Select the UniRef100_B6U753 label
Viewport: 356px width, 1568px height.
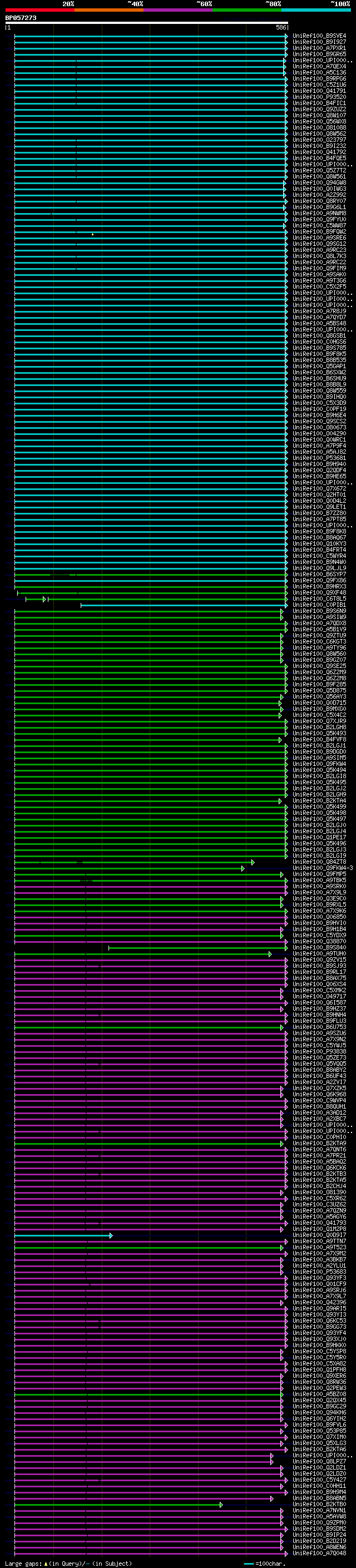(x=319, y=1027)
